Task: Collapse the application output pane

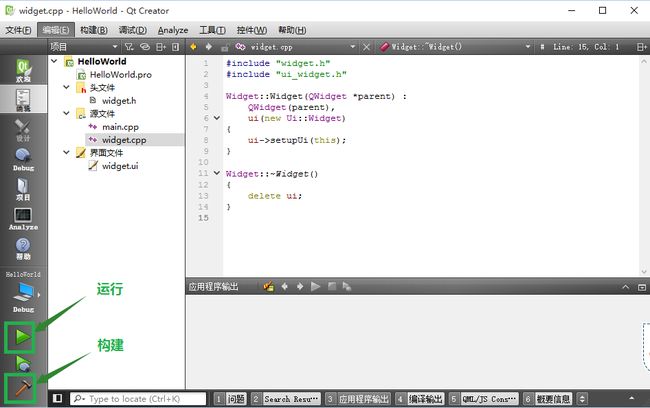Action: (626, 287)
